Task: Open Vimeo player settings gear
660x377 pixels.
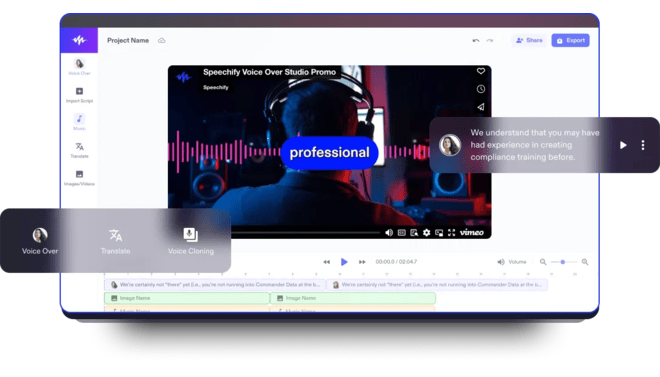Action: [426, 232]
